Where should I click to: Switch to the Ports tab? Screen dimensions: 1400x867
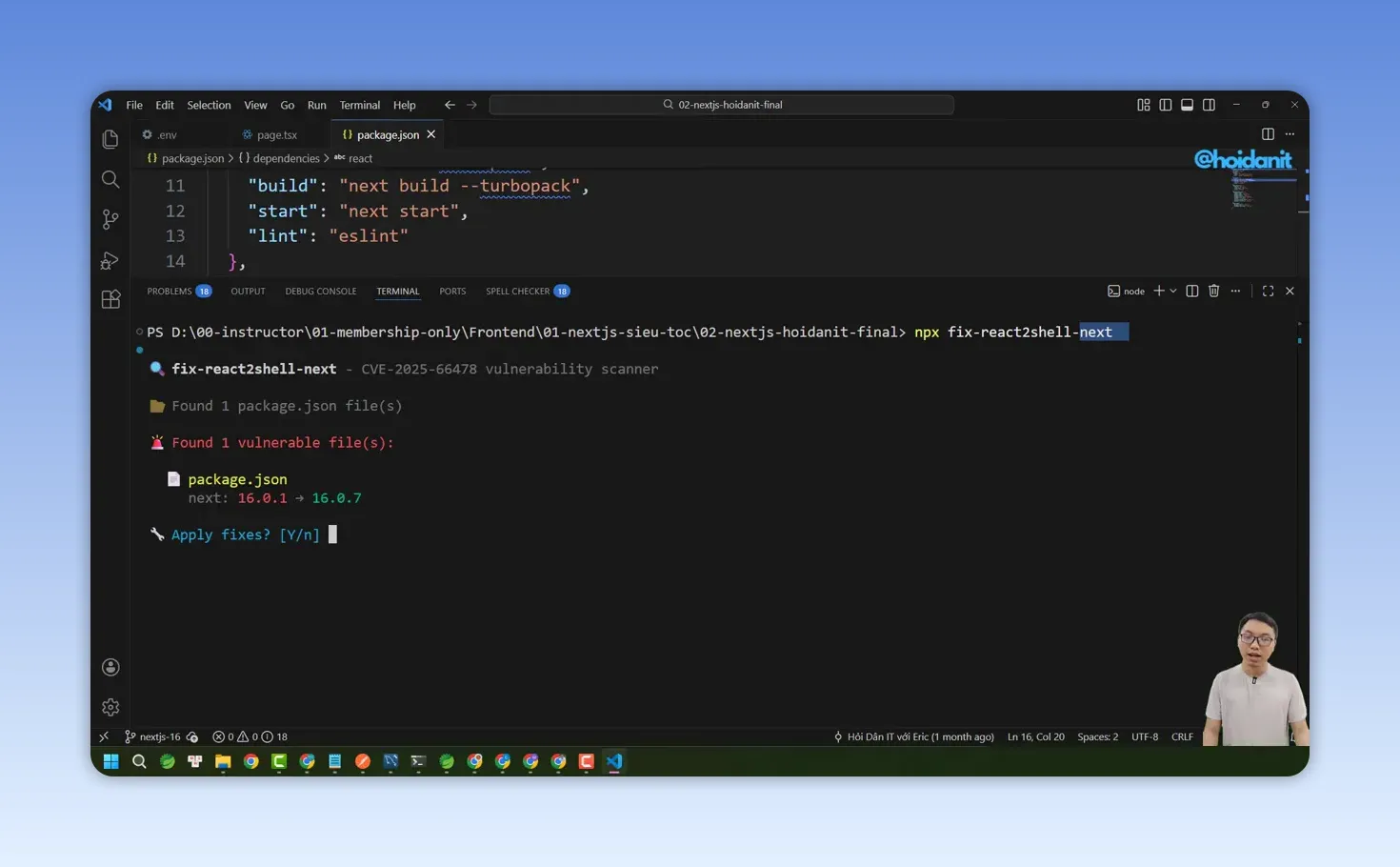click(x=452, y=291)
